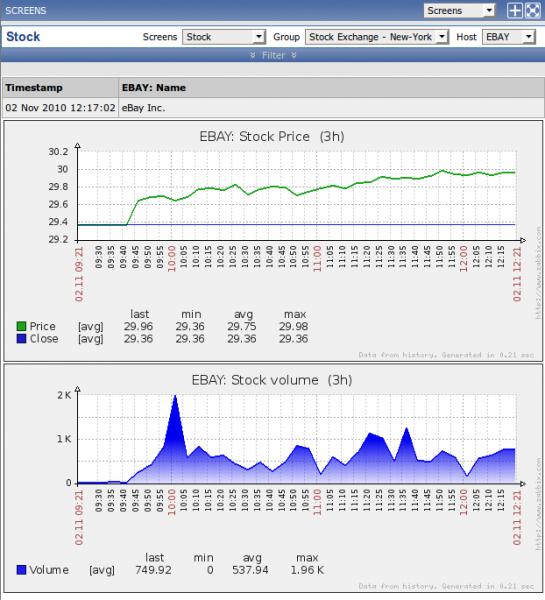Click the EBAY: Name column header
Screen dimensions: 545x600
coord(331,88)
